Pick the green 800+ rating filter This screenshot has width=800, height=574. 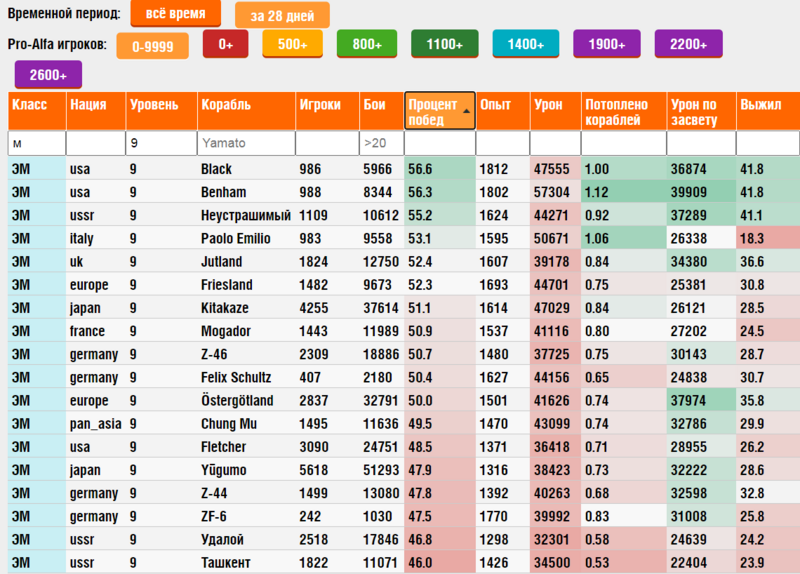(367, 44)
